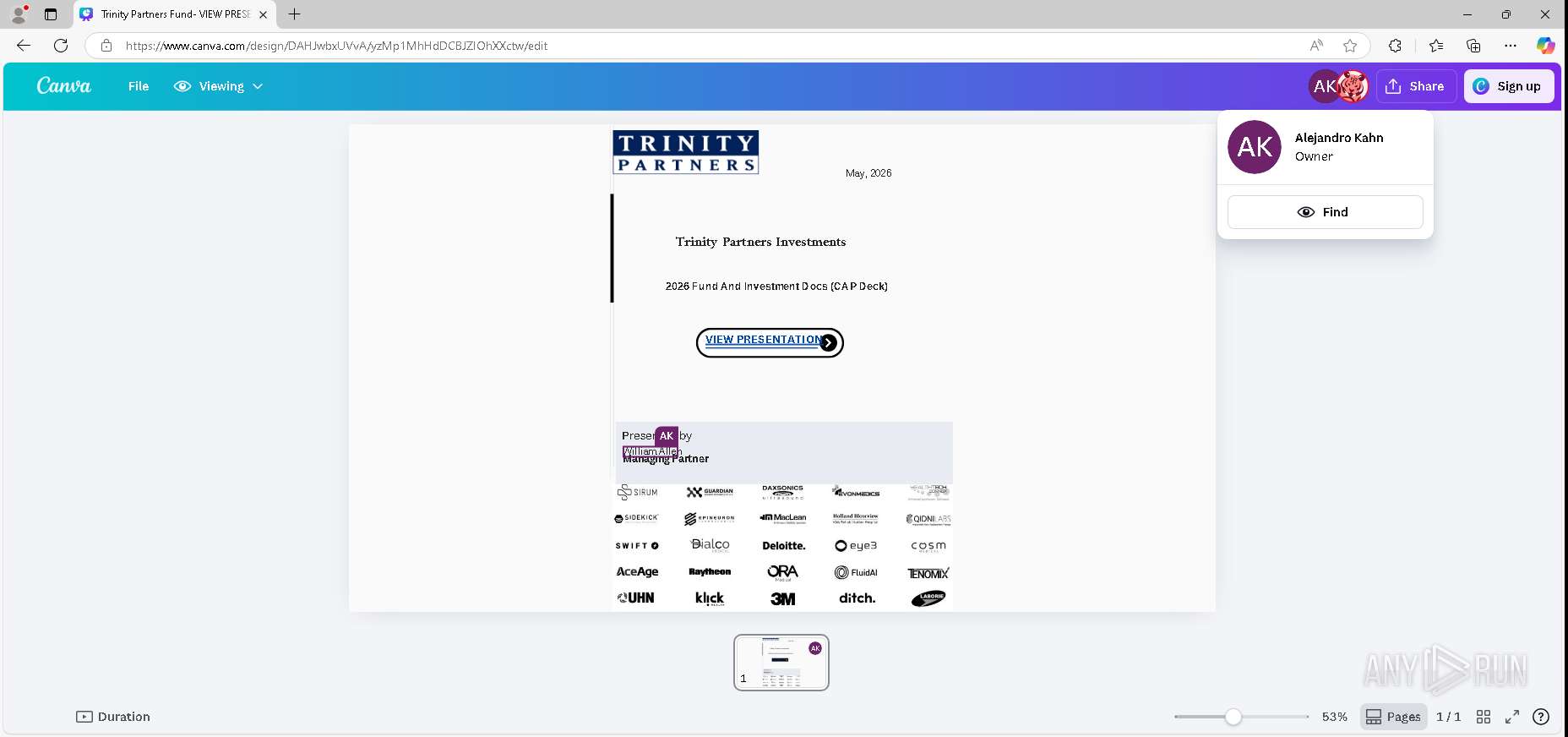This screenshot has width=1568, height=737.
Task: Click the 'May, 2026' date text
Action: 868,173
